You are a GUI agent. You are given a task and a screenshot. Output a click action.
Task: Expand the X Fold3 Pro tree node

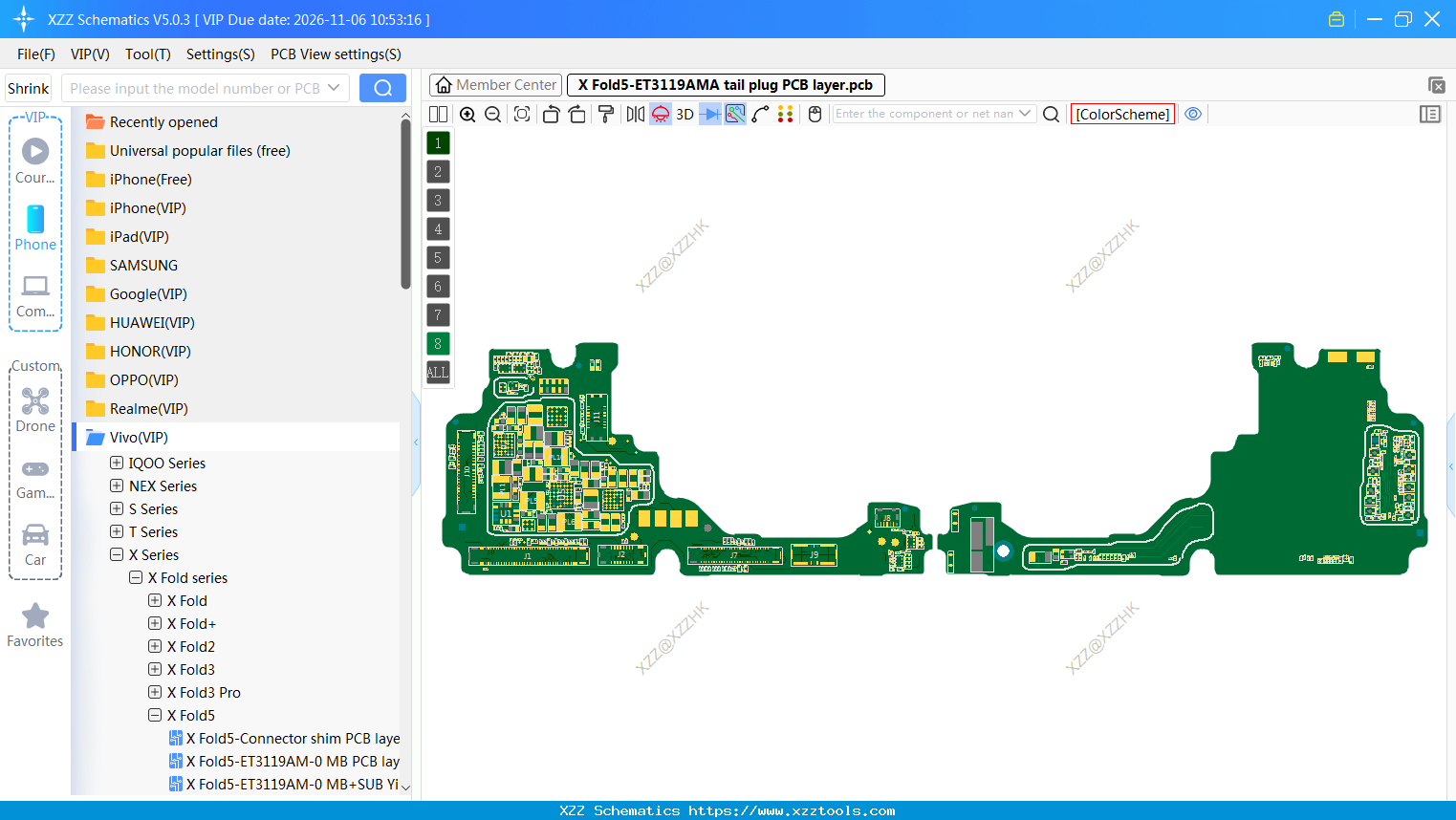[x=154, y=692]
